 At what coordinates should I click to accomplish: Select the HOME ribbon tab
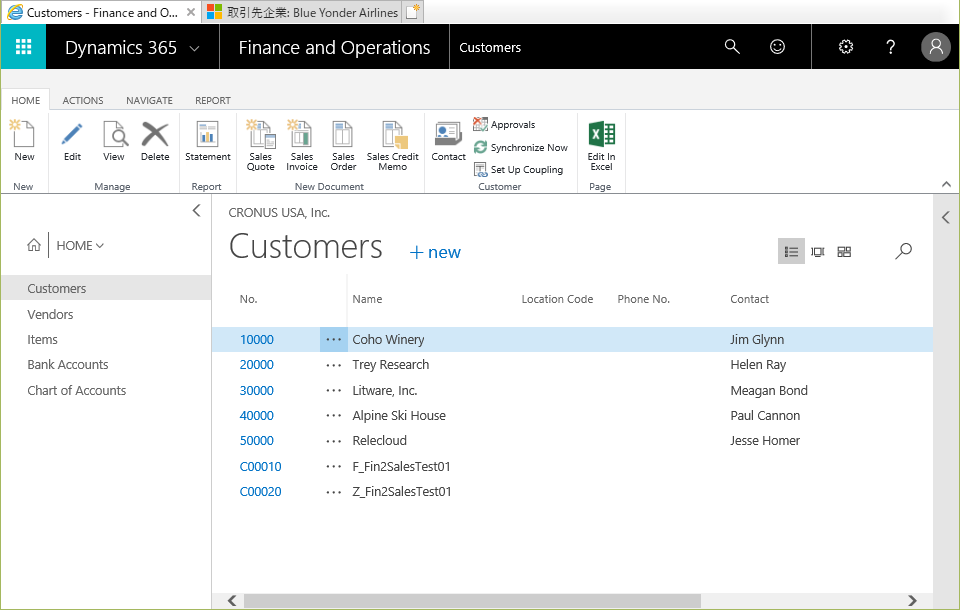coord(26,100)
